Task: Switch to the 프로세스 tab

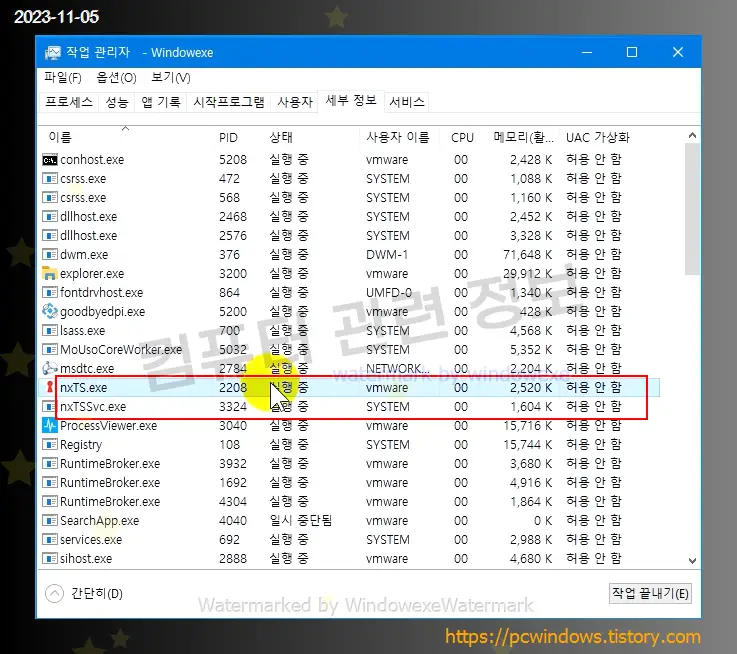Action: 69,102
